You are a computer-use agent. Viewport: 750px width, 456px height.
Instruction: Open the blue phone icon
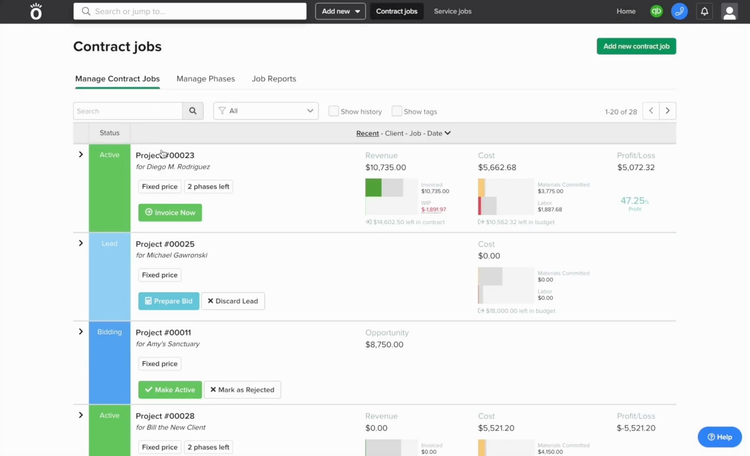point(679,11)
